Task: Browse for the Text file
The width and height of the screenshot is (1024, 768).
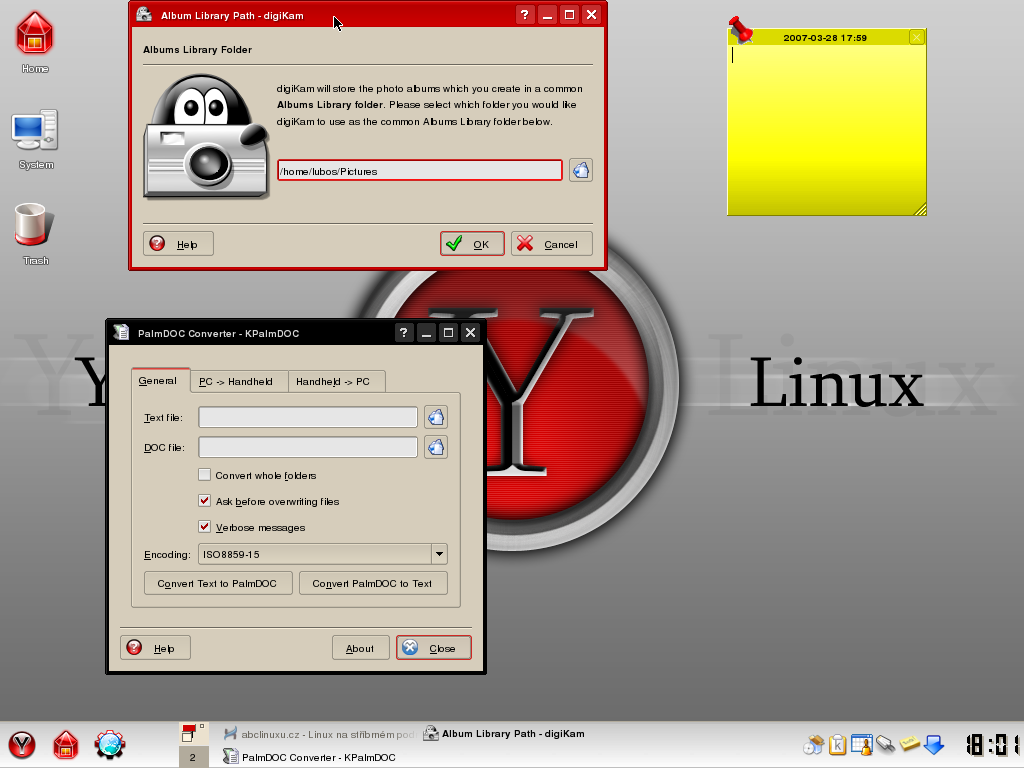Action: (436, 417)
